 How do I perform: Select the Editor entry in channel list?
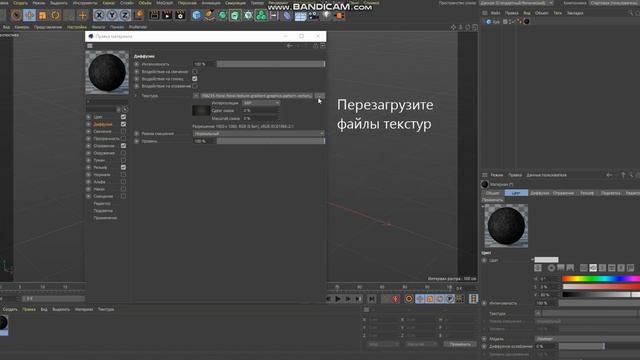point(102,203)
